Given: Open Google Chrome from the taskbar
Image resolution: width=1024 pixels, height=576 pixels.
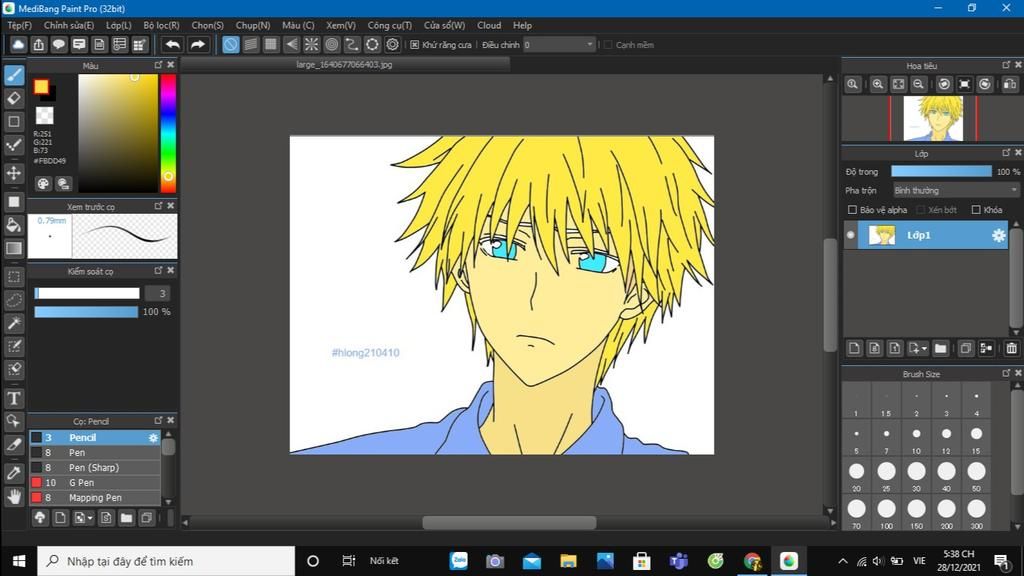Looking at the screenshot, I should pos(752,561).
